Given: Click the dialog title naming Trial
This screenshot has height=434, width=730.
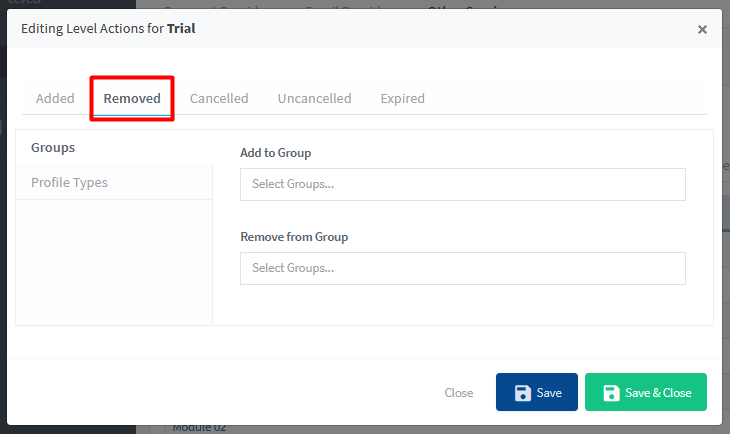Looking at the screenshot, I should point(108,28).
